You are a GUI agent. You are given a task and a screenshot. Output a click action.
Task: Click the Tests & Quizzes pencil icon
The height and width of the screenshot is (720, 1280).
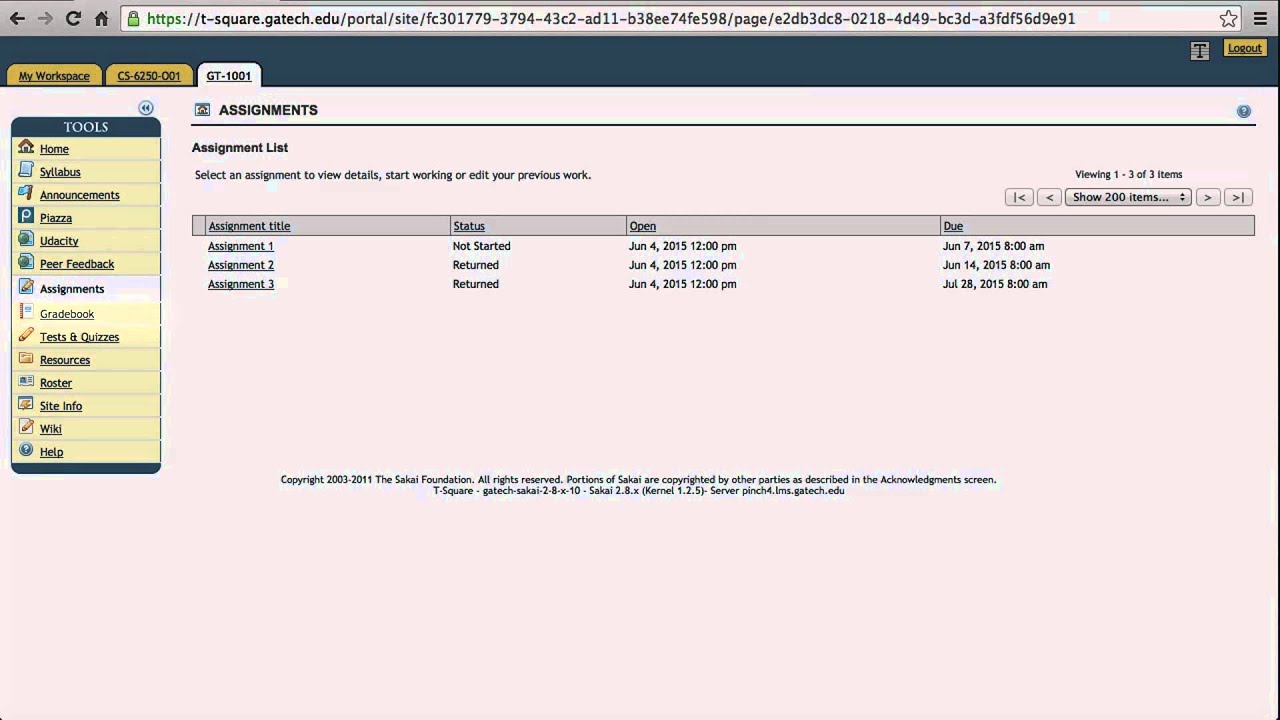point(26,335)
